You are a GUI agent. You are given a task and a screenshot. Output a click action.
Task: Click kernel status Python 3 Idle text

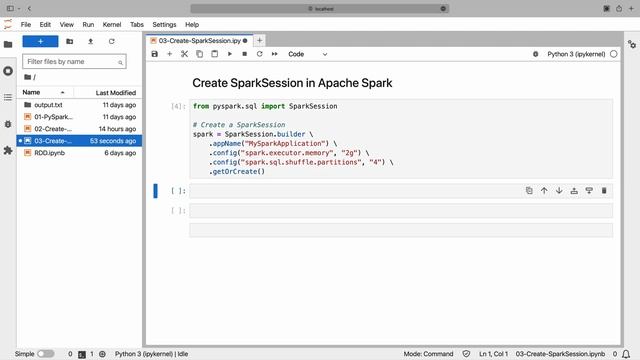(151, 354)
